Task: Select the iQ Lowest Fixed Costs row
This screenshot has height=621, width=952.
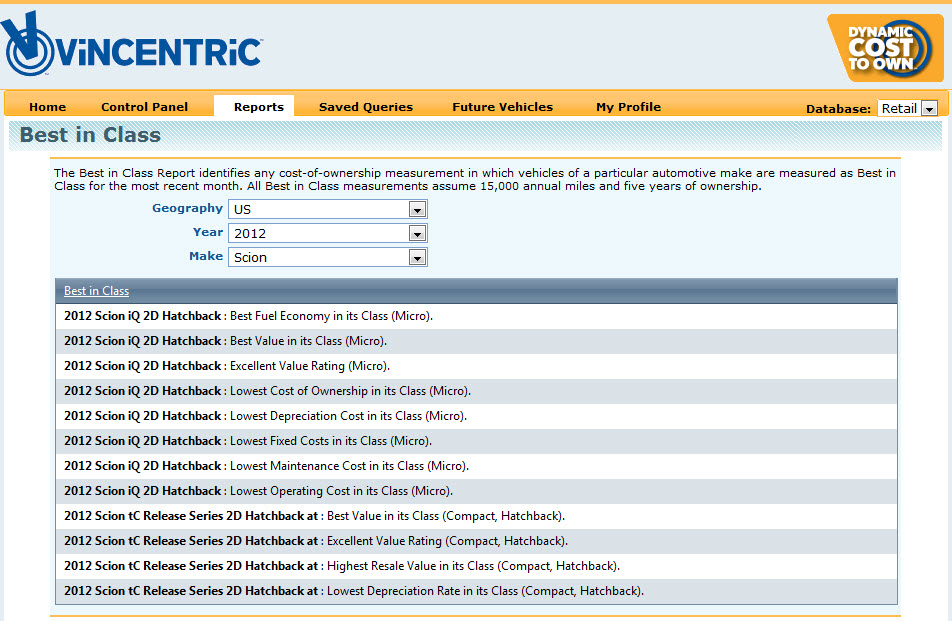Action: click(476, 441)
